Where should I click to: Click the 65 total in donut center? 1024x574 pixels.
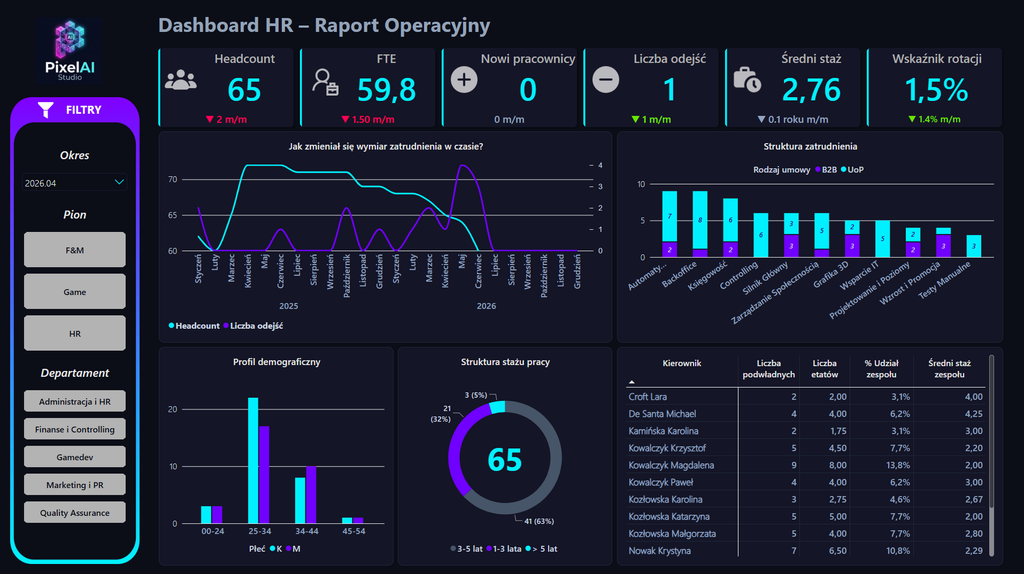[x=504, y=459]
